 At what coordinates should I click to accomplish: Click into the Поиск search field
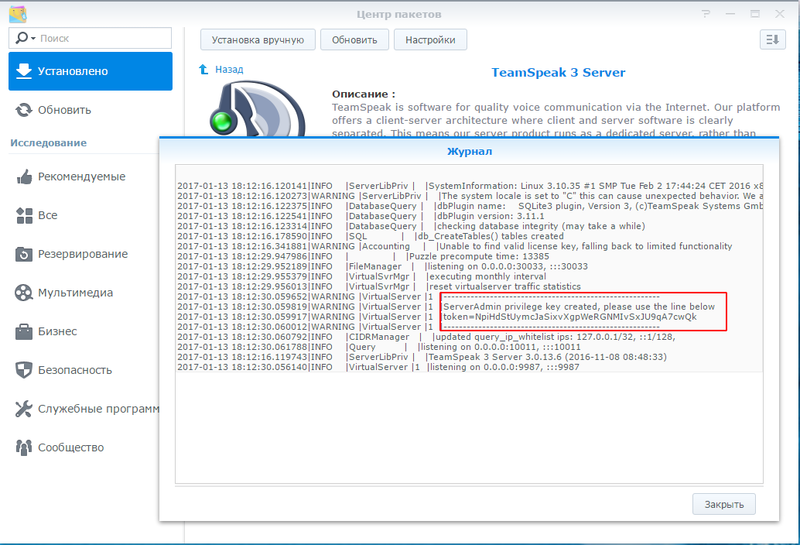click(x=100, y=38)
